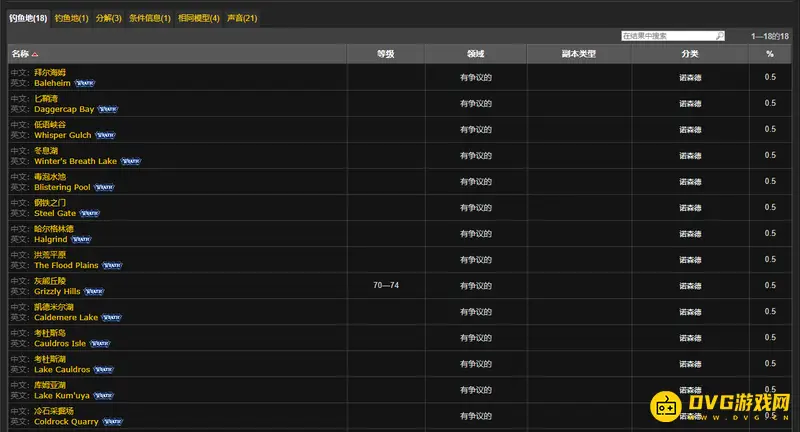Open the Chinese name link 灰熊丘陵
The image size is (800, 432).
point(50,281)
